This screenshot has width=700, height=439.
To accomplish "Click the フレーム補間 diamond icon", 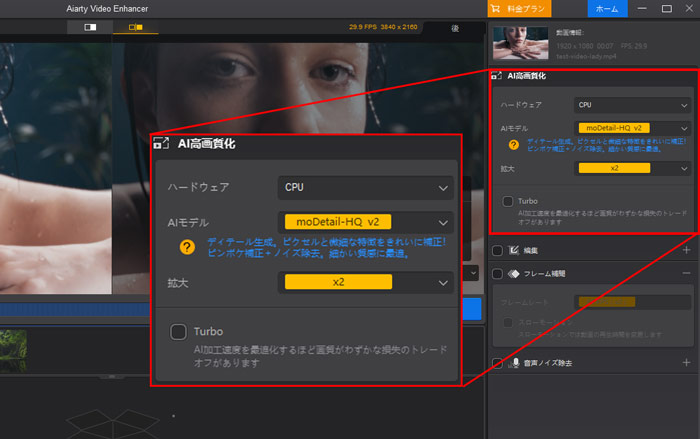I will (x=514, y=274).
